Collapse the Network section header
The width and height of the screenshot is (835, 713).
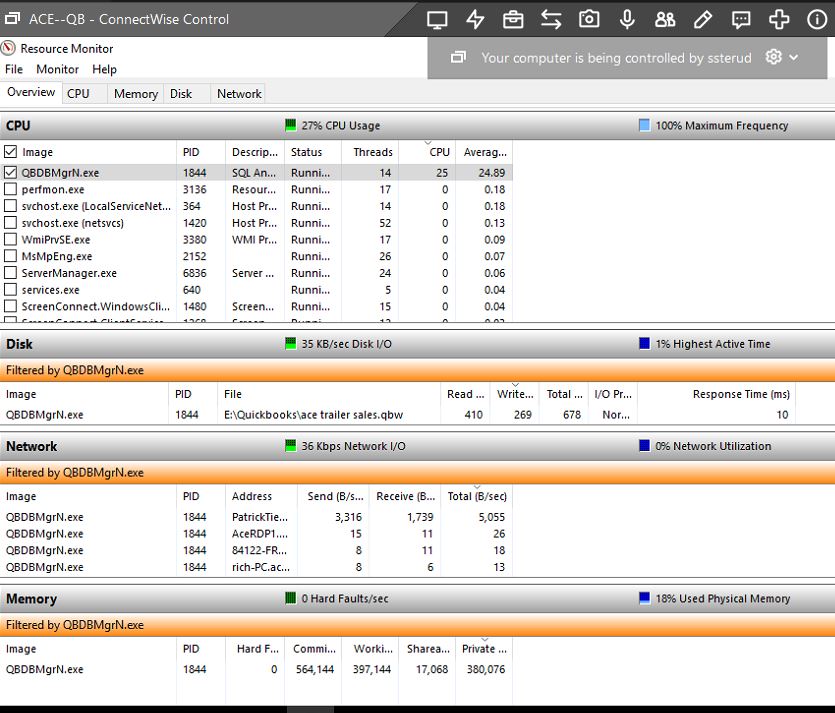(31, 446)
